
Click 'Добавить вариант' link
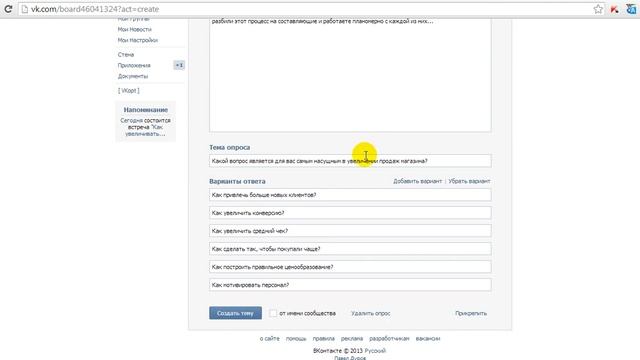tap(417, 181)
